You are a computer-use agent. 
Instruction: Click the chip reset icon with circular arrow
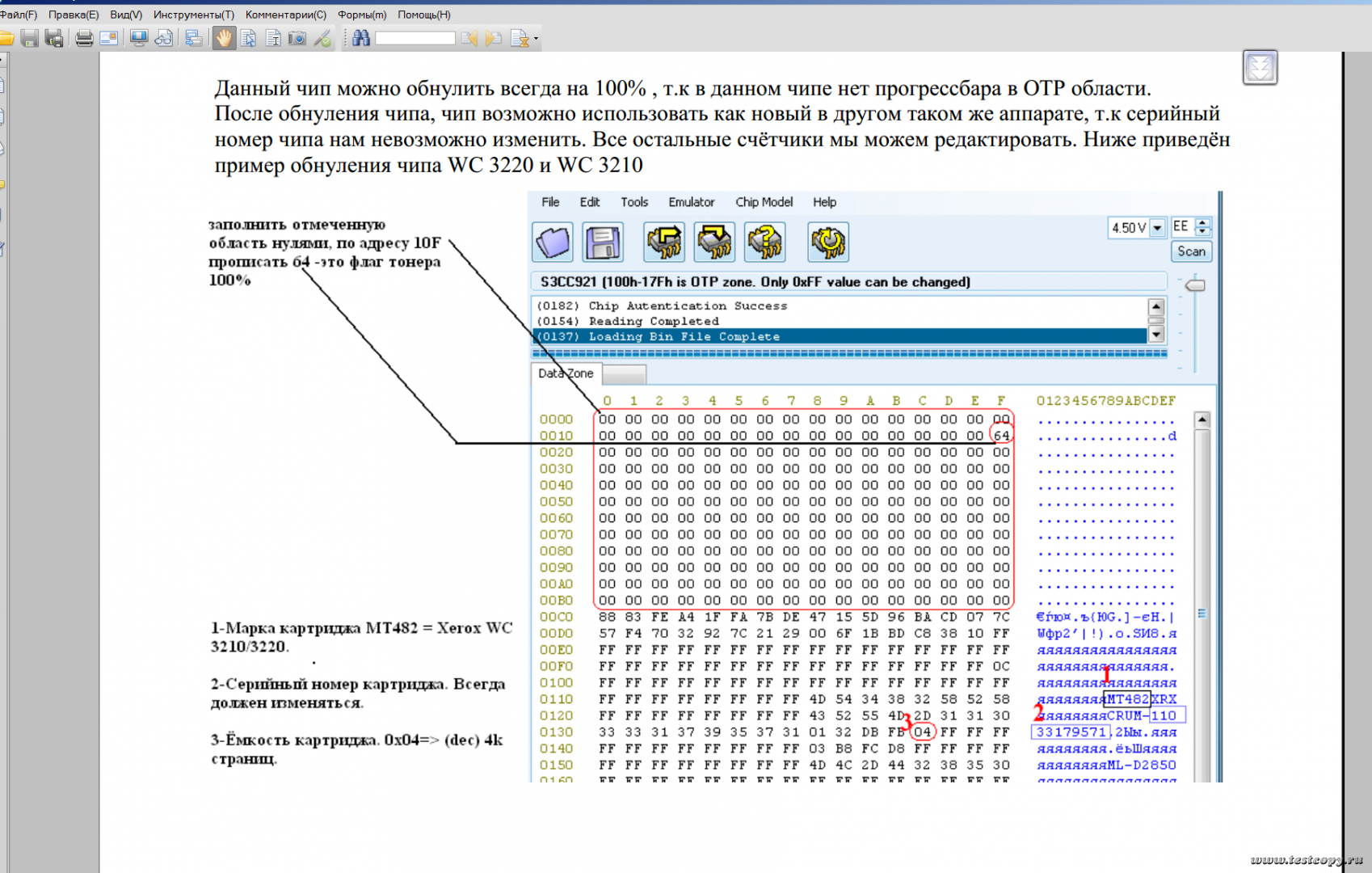coord(828,242)
